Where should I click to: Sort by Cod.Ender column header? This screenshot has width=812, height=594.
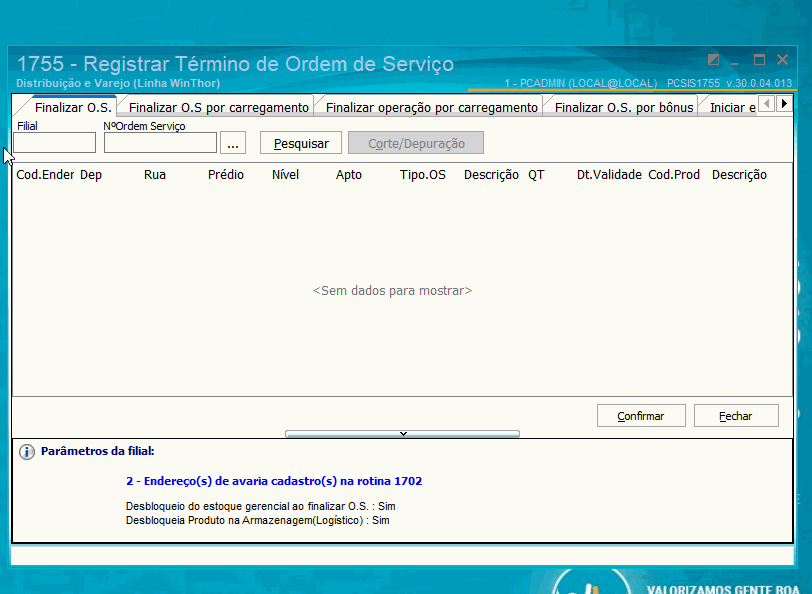pos(45,175)
